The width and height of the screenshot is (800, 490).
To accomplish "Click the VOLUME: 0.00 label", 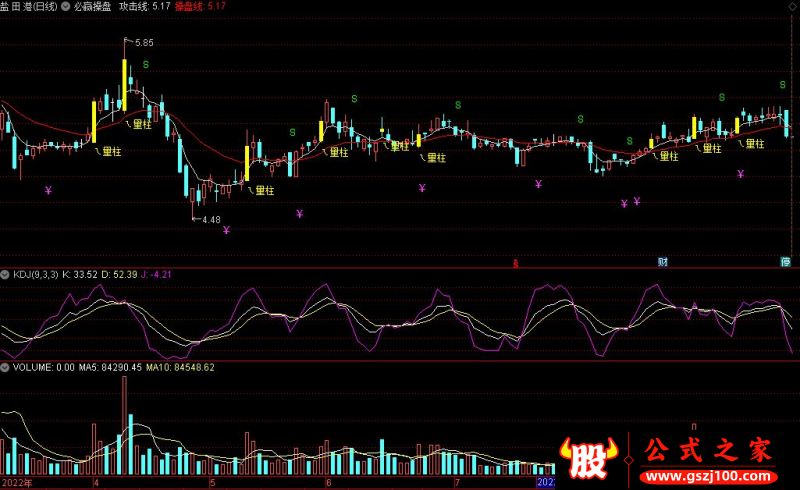I will (43, 368).
